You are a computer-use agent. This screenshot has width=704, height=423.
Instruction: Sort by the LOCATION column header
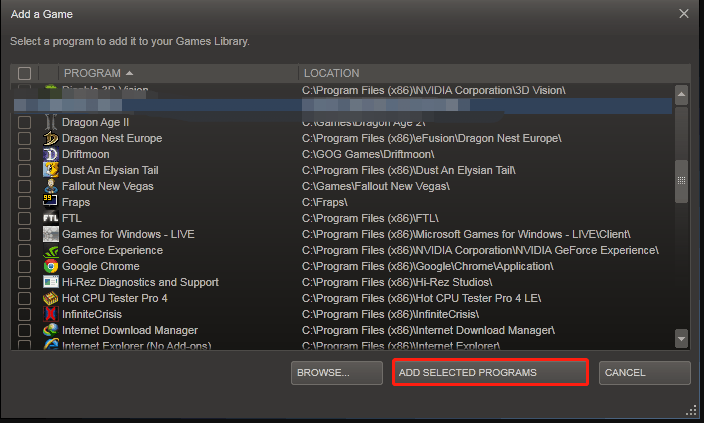[x=494, y=73]
